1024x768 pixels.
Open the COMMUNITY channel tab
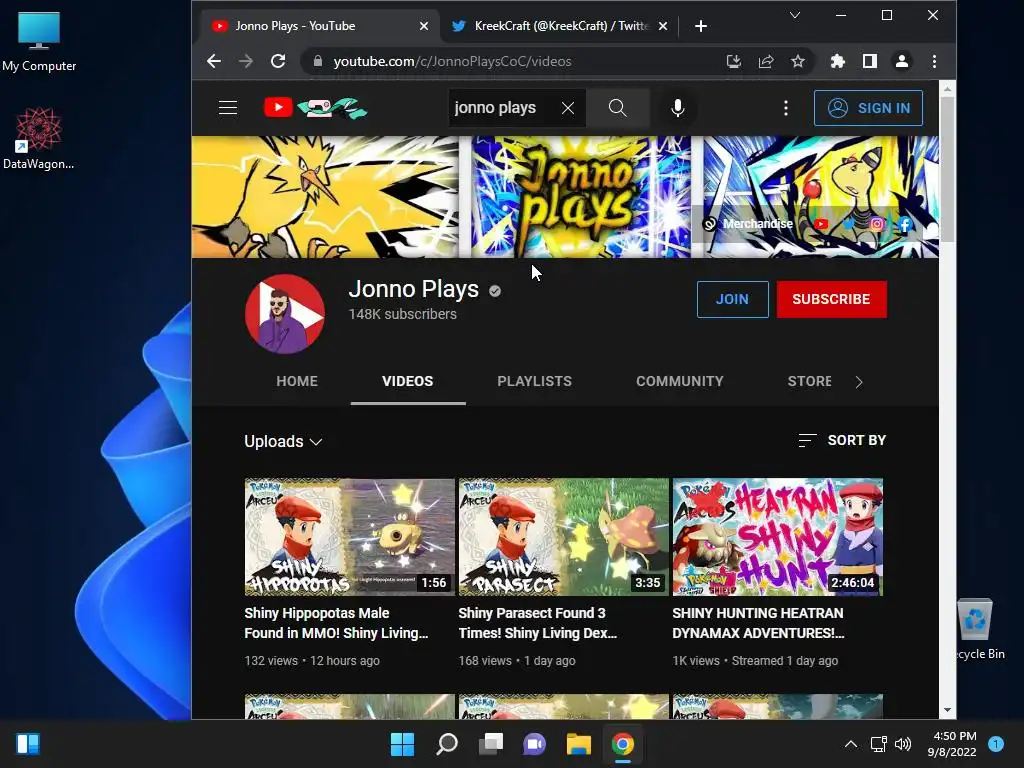[x=680, y=381]
